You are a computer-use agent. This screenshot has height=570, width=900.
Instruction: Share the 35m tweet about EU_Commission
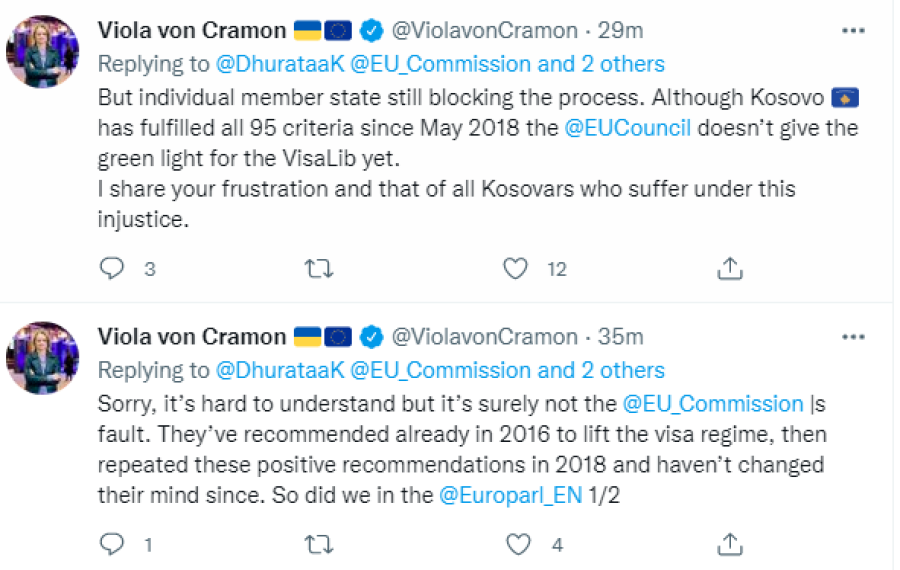coord(730,544)
